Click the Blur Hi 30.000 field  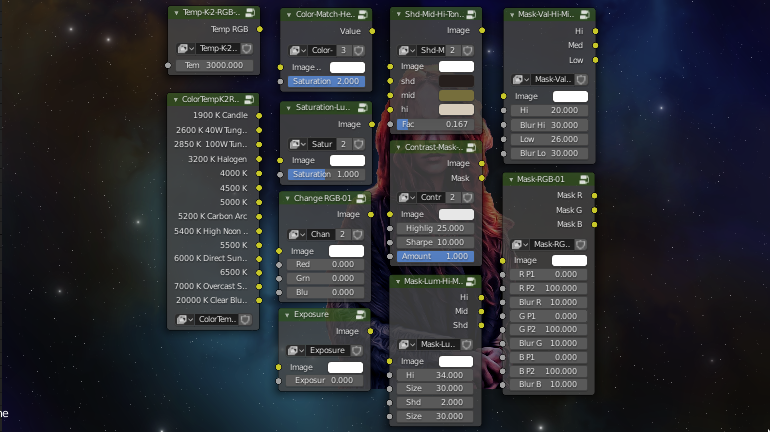[549, 125]
